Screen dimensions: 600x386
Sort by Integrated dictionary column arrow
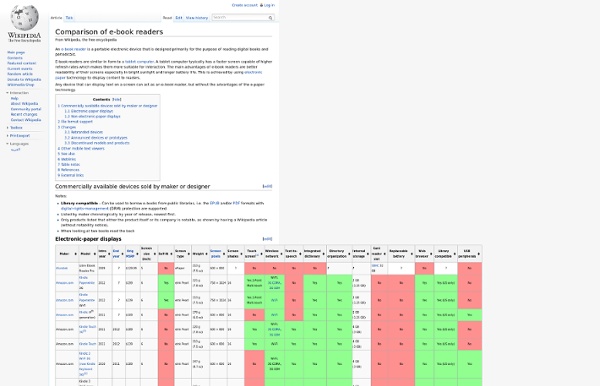(323, 254)
